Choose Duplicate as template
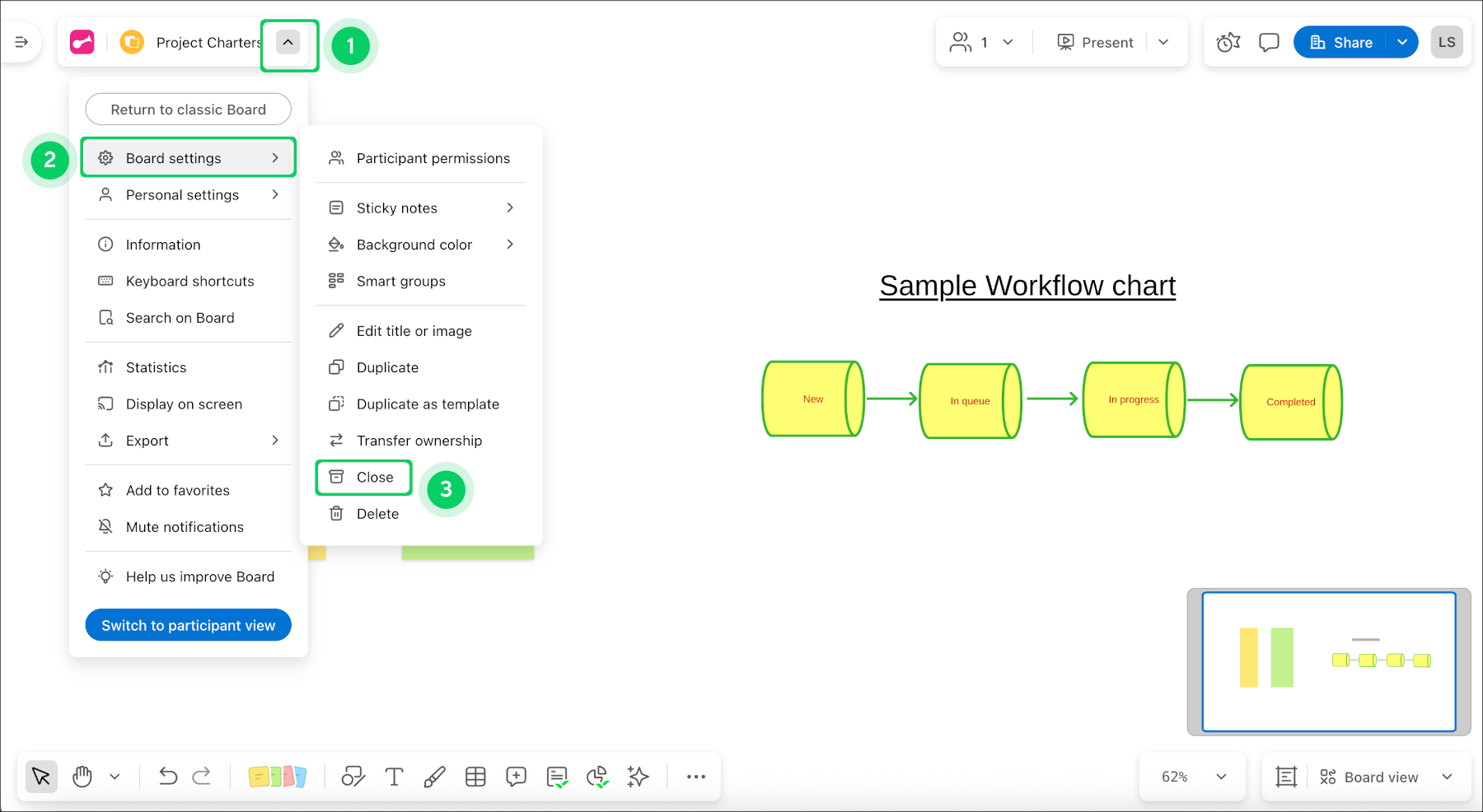This screenshot has height=812, width=1483. pyautogui.click(x=427, y=404)
